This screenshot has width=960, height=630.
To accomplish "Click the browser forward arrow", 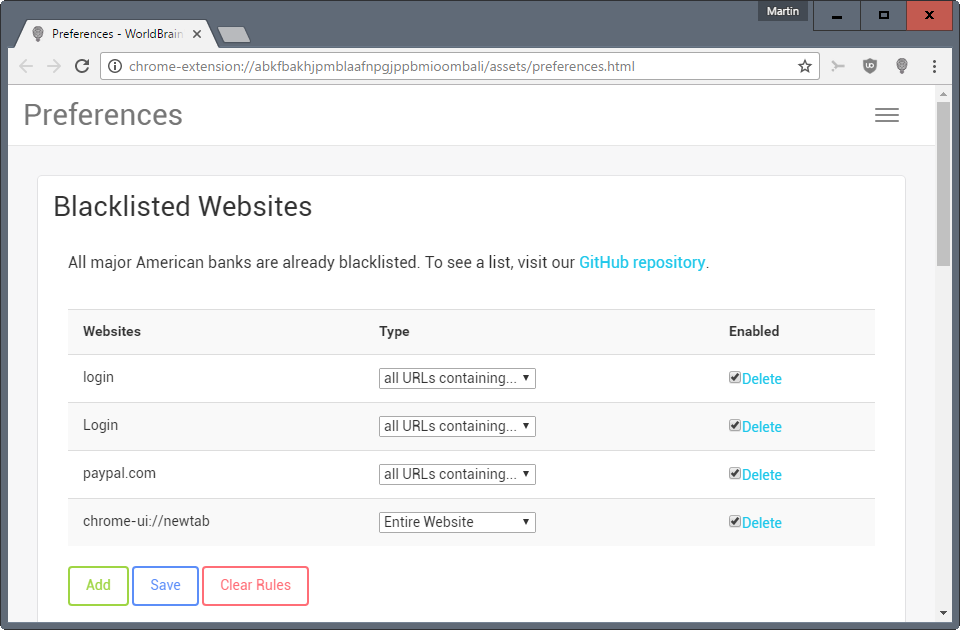I will [x=54, y=66].
